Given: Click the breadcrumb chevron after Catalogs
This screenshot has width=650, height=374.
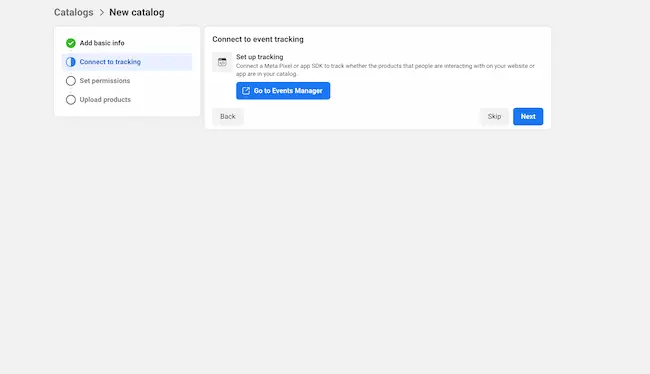Looking at the screenshot, I should click(x=102, y=13).
